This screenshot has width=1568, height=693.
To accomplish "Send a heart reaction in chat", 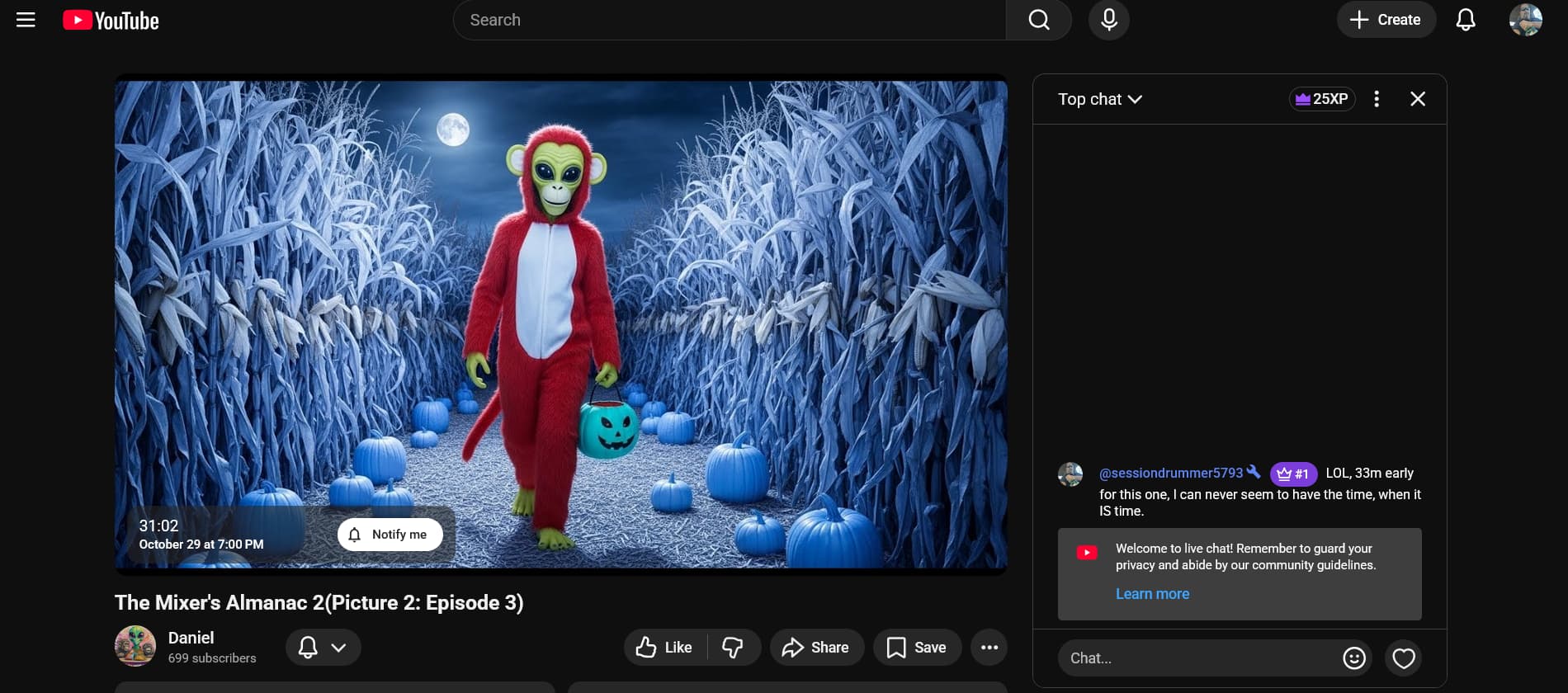I will click(1403, 658).
